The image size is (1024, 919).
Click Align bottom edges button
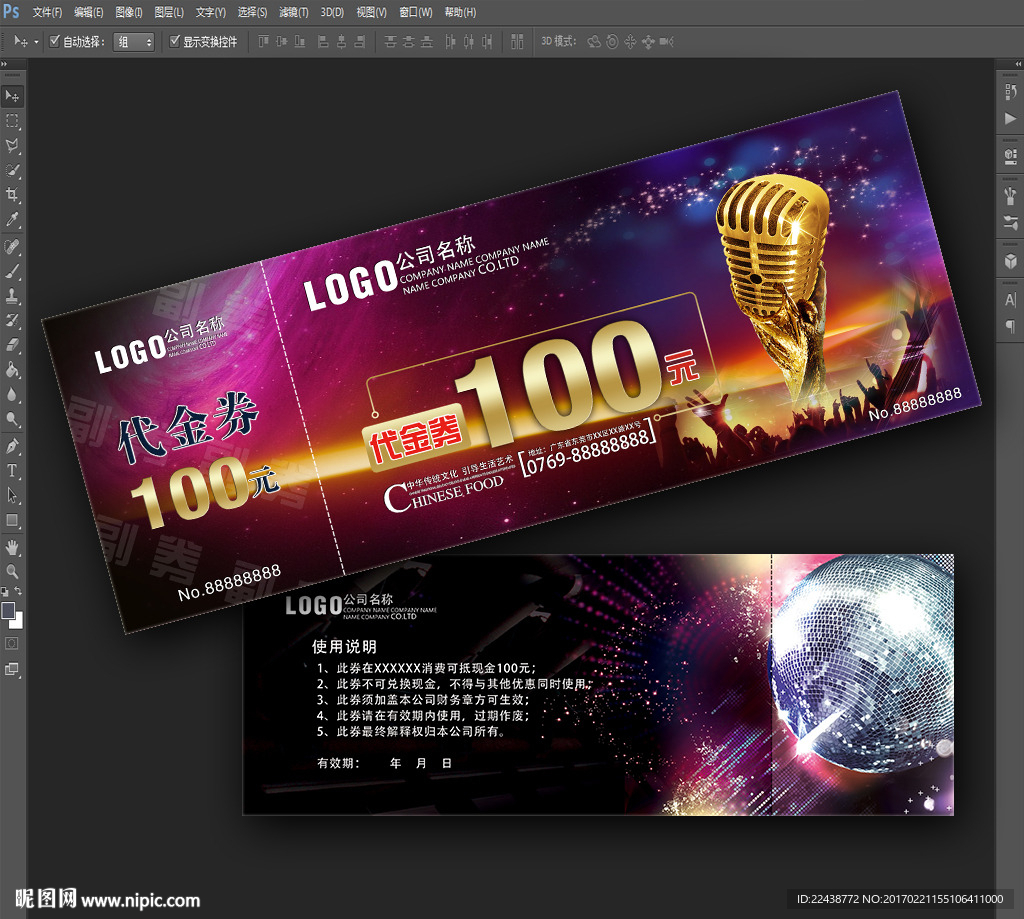[x=300, y=42]
